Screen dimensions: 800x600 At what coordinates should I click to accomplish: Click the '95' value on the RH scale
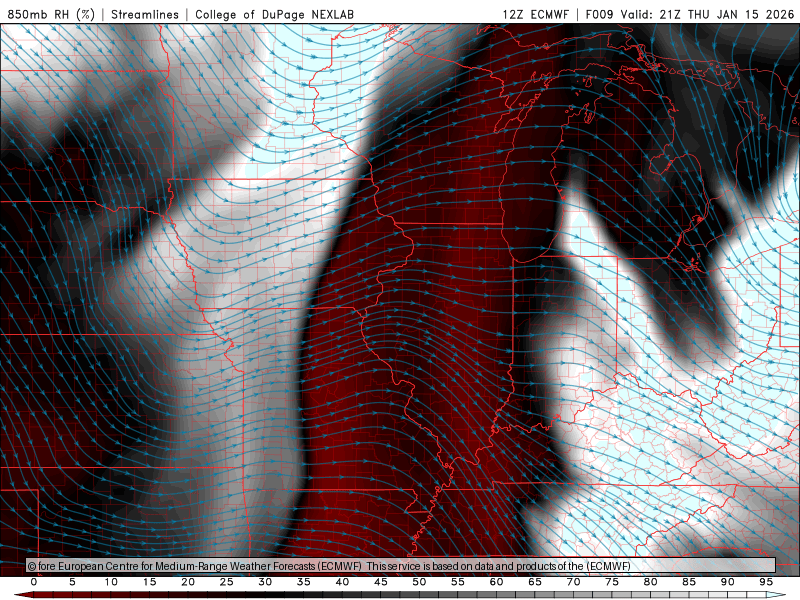pos(766,582)
